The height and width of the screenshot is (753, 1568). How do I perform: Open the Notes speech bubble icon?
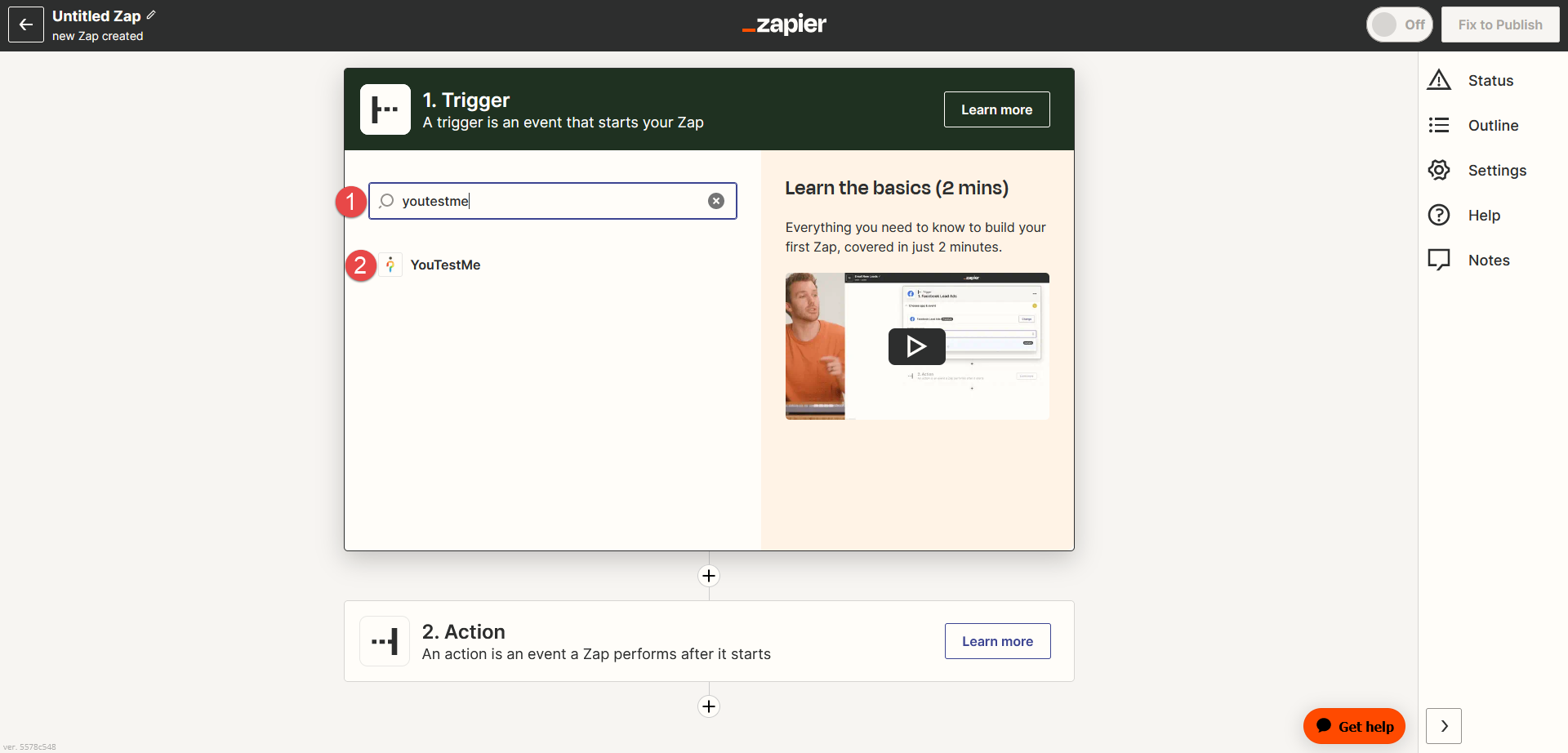pos(1439,260)
